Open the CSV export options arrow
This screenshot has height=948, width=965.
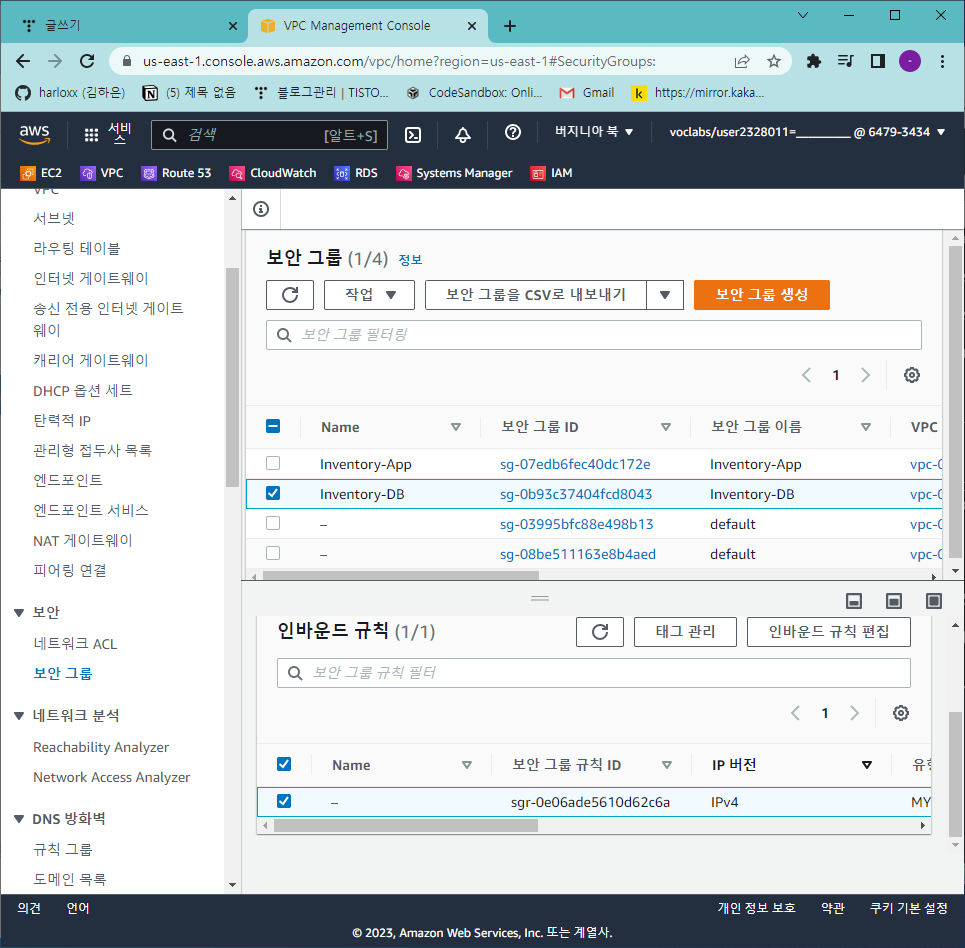tap(665, 295)
